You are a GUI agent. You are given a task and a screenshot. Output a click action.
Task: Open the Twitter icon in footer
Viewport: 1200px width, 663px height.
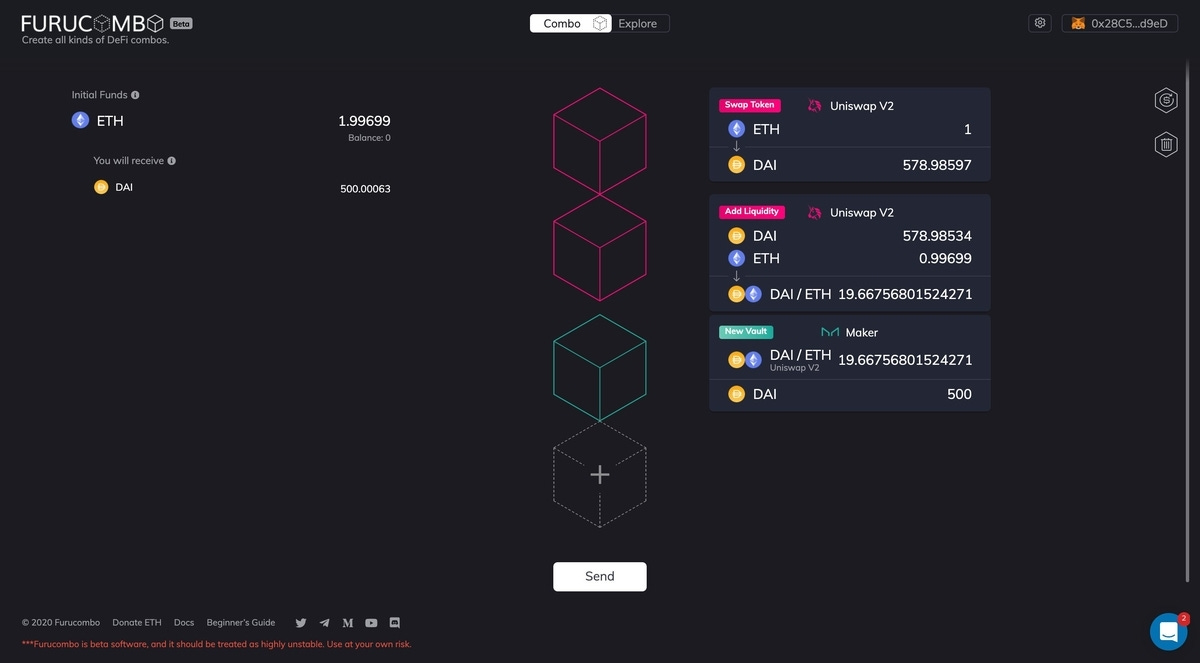(x=300, y=623)
